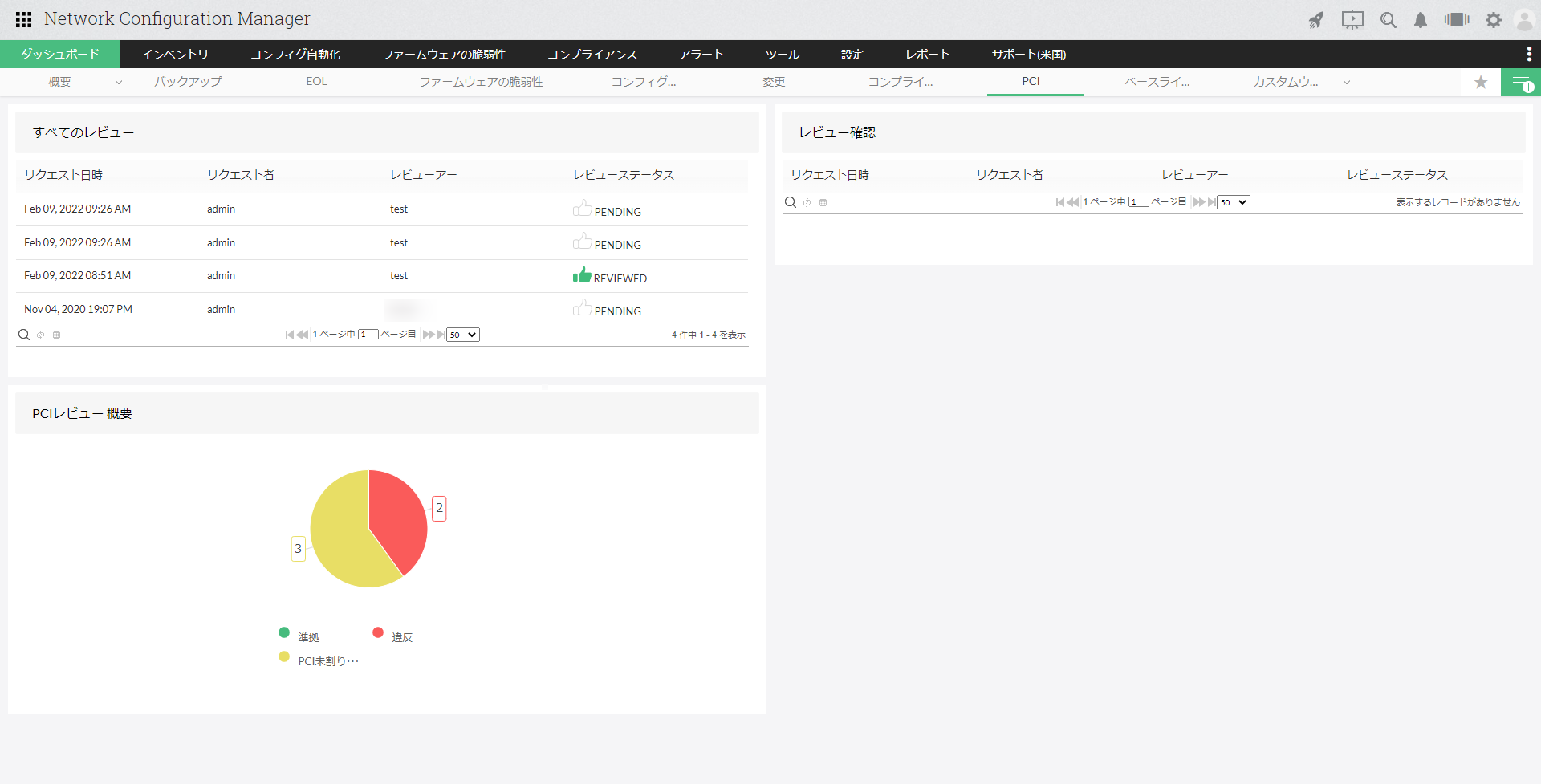This screenshot has width=1541, height=784.
Task: Switch to the バックアップ sub-tab
Action: coord(189,82)
